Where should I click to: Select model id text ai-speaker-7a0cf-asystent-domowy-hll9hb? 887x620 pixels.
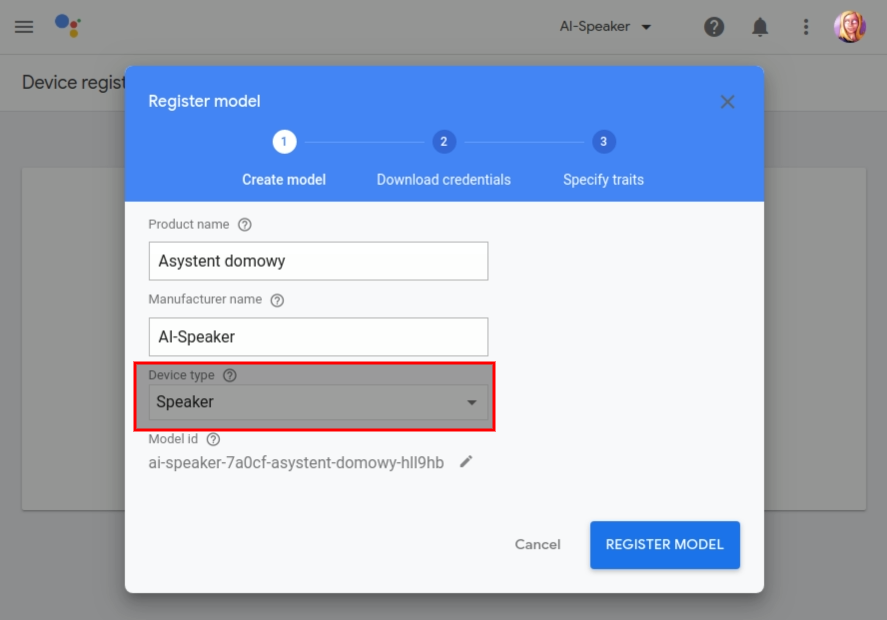coord(296,463)
